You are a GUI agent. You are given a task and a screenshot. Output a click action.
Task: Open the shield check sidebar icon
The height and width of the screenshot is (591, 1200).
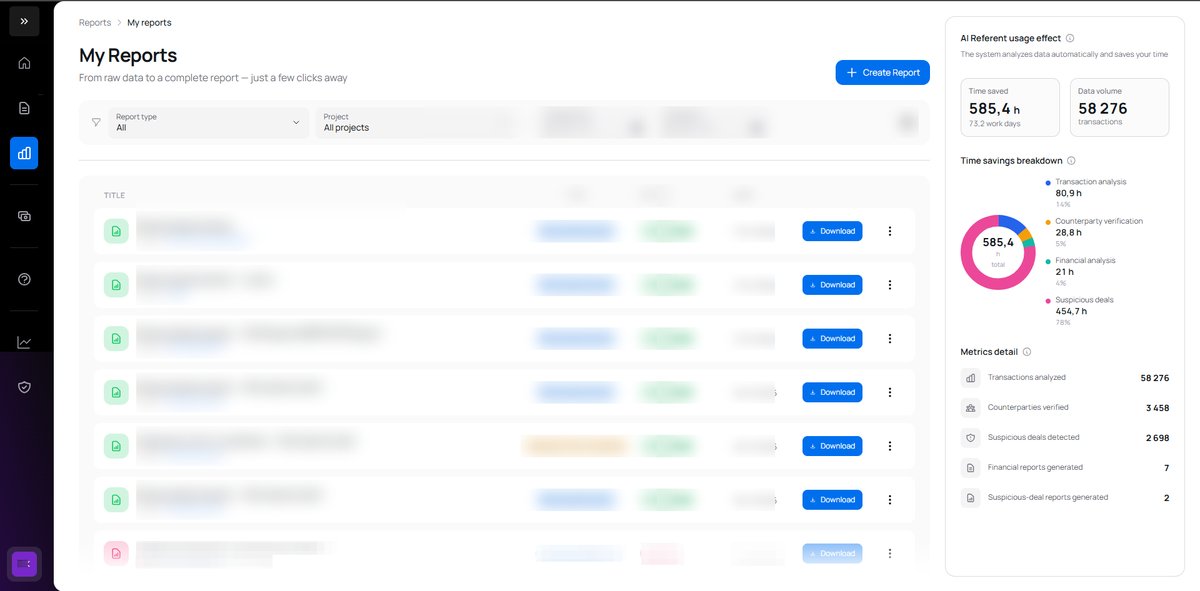(24, 387)
